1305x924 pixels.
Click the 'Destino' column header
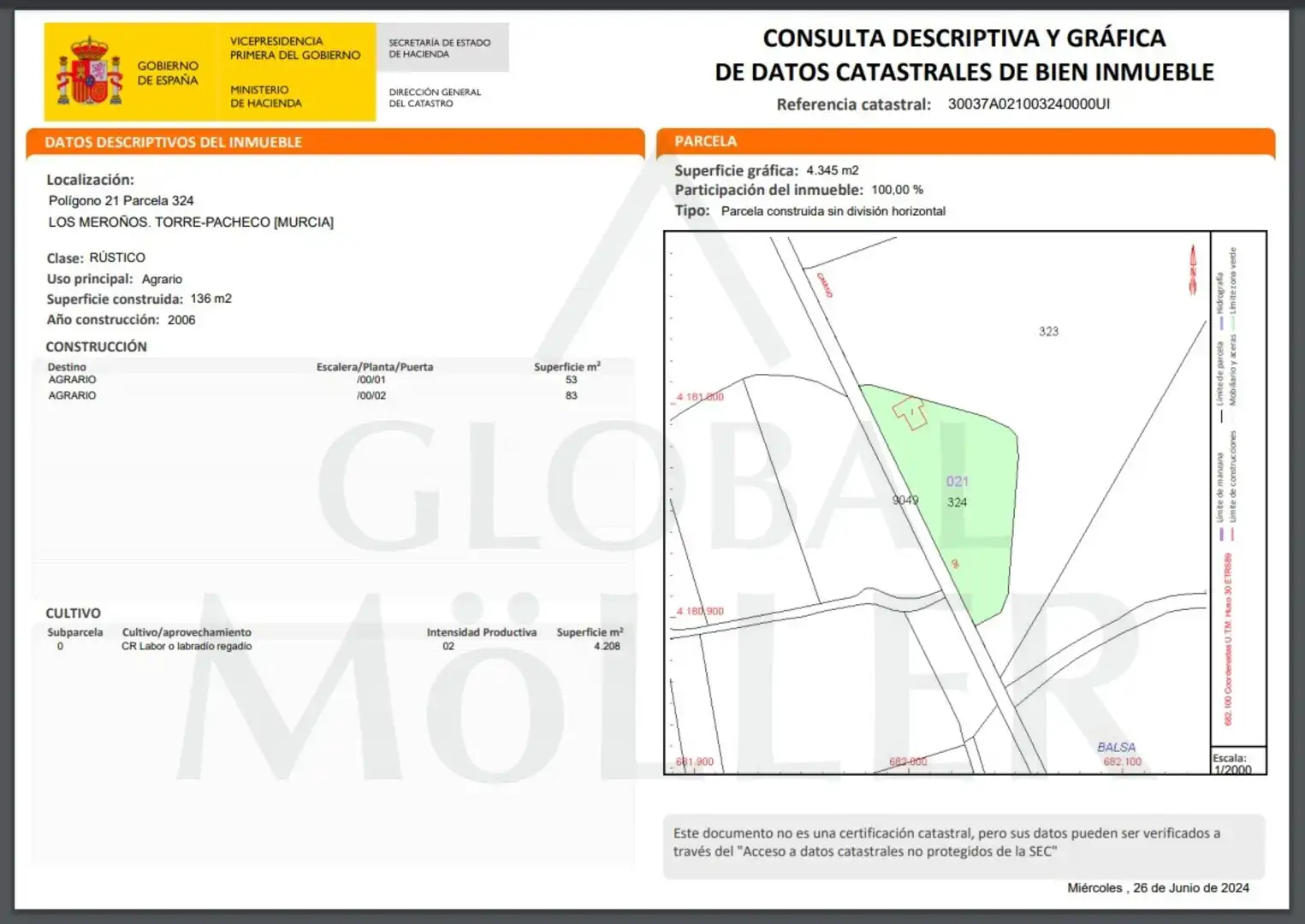pyautogui.click(x=67, y=367)
